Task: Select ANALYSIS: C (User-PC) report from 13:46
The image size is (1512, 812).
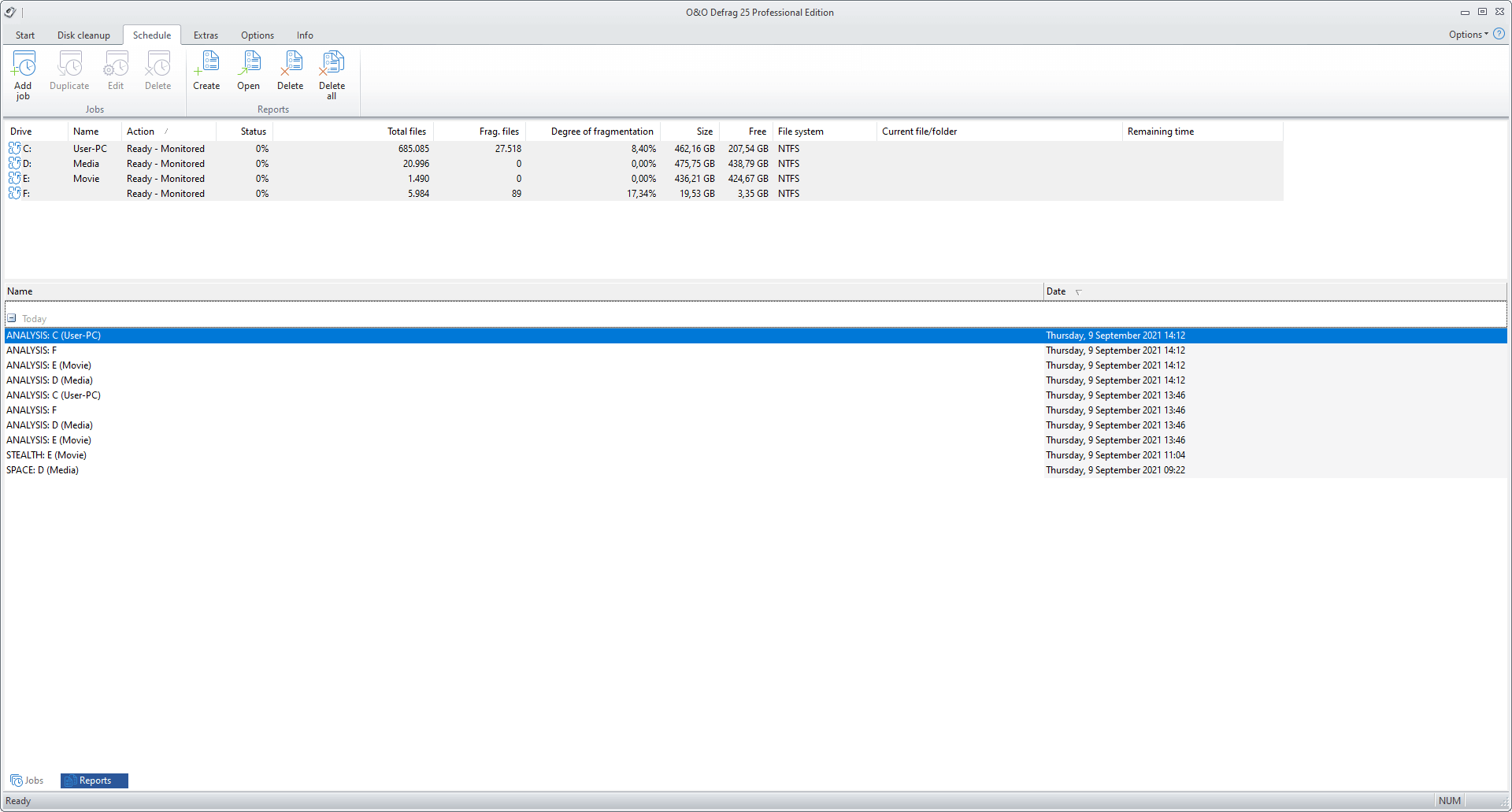Action: pos(756,395)
